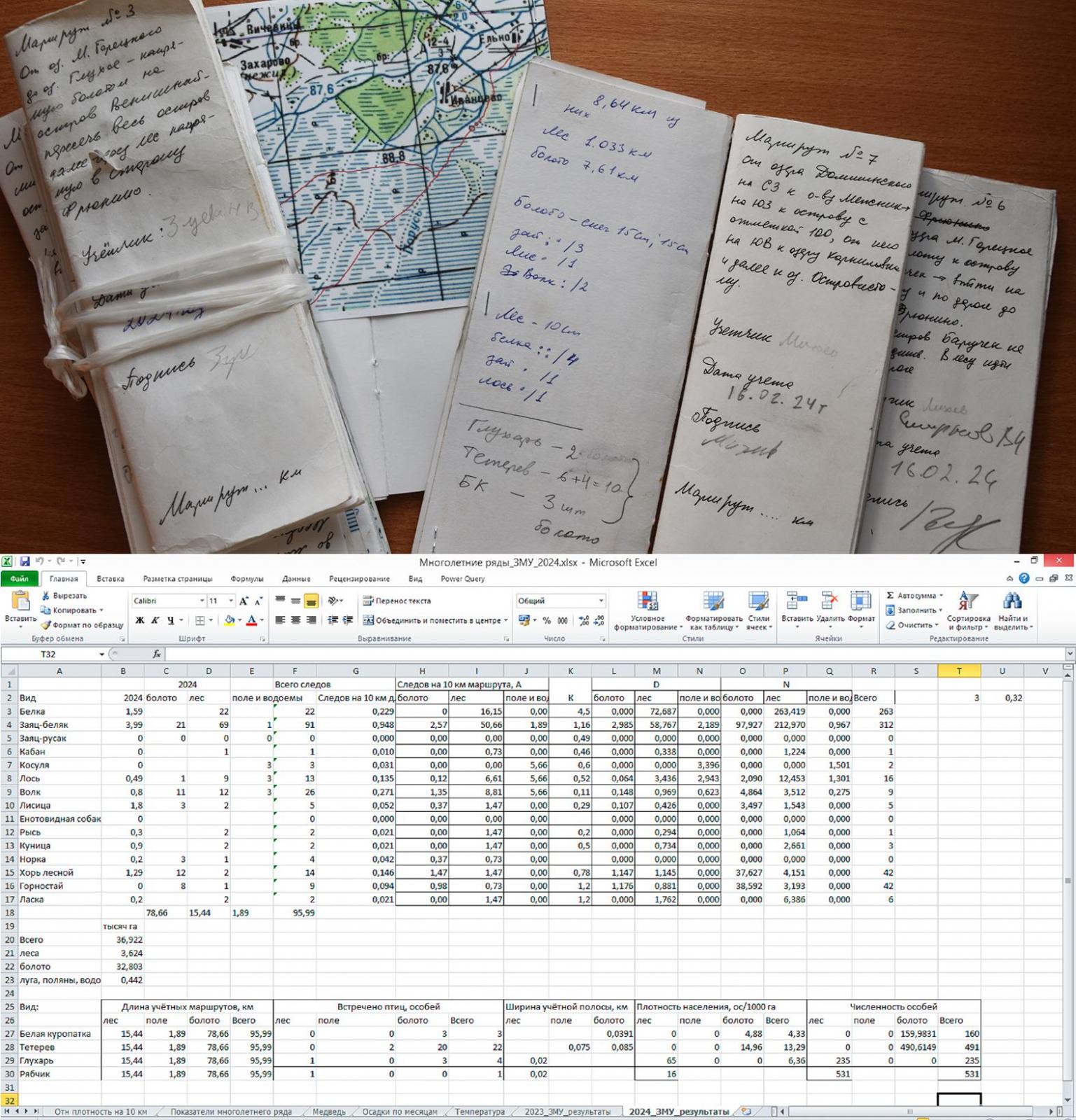Toggle middle vertical alignment
Viewport: 1076px width, 1120px height.
[295, 601]
